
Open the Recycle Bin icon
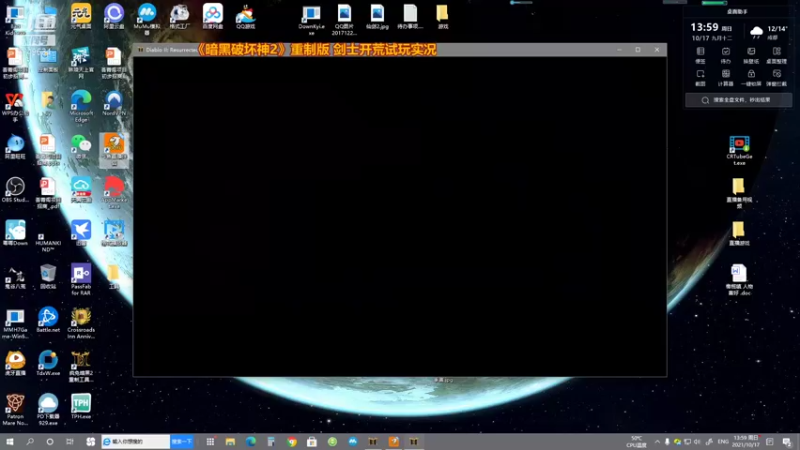click(48, 277)
